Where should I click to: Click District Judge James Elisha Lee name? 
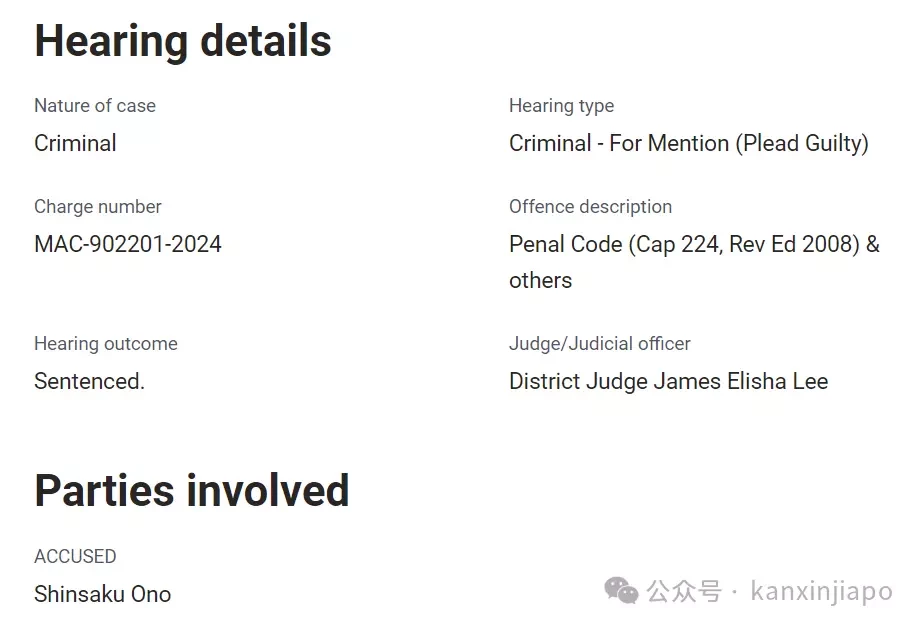click(669, 382)
